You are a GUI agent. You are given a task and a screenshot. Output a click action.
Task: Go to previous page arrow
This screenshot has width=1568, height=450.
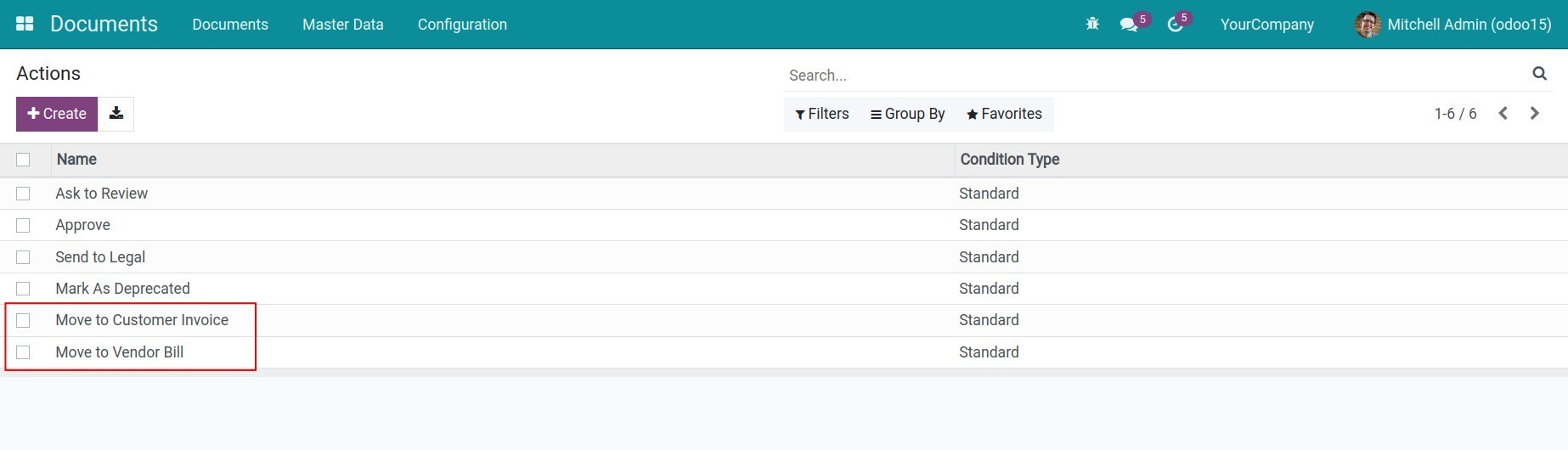(x=1503, y=114)
